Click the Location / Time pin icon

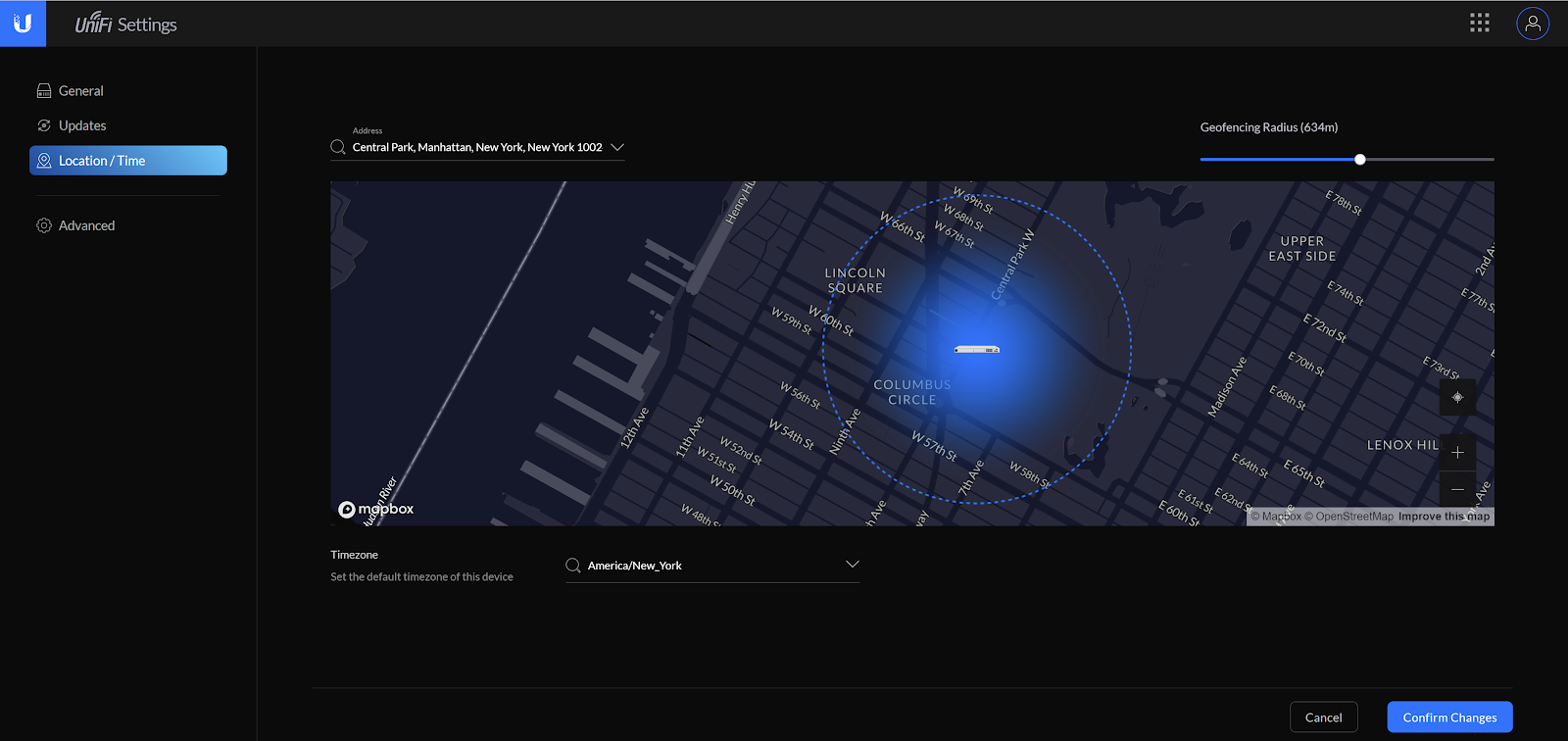coord(44,161)
